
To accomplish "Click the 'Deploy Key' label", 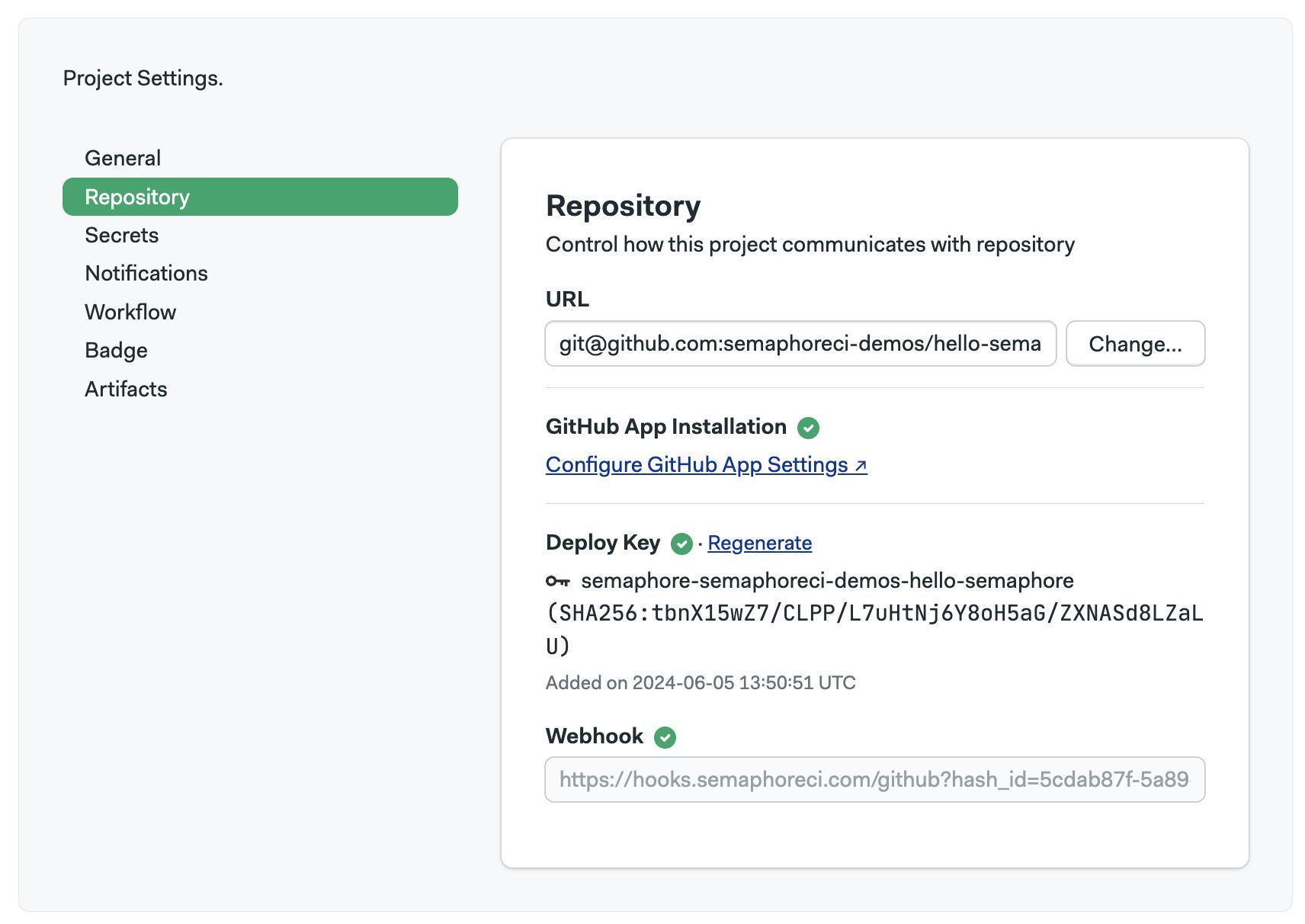I will [602, 543].
